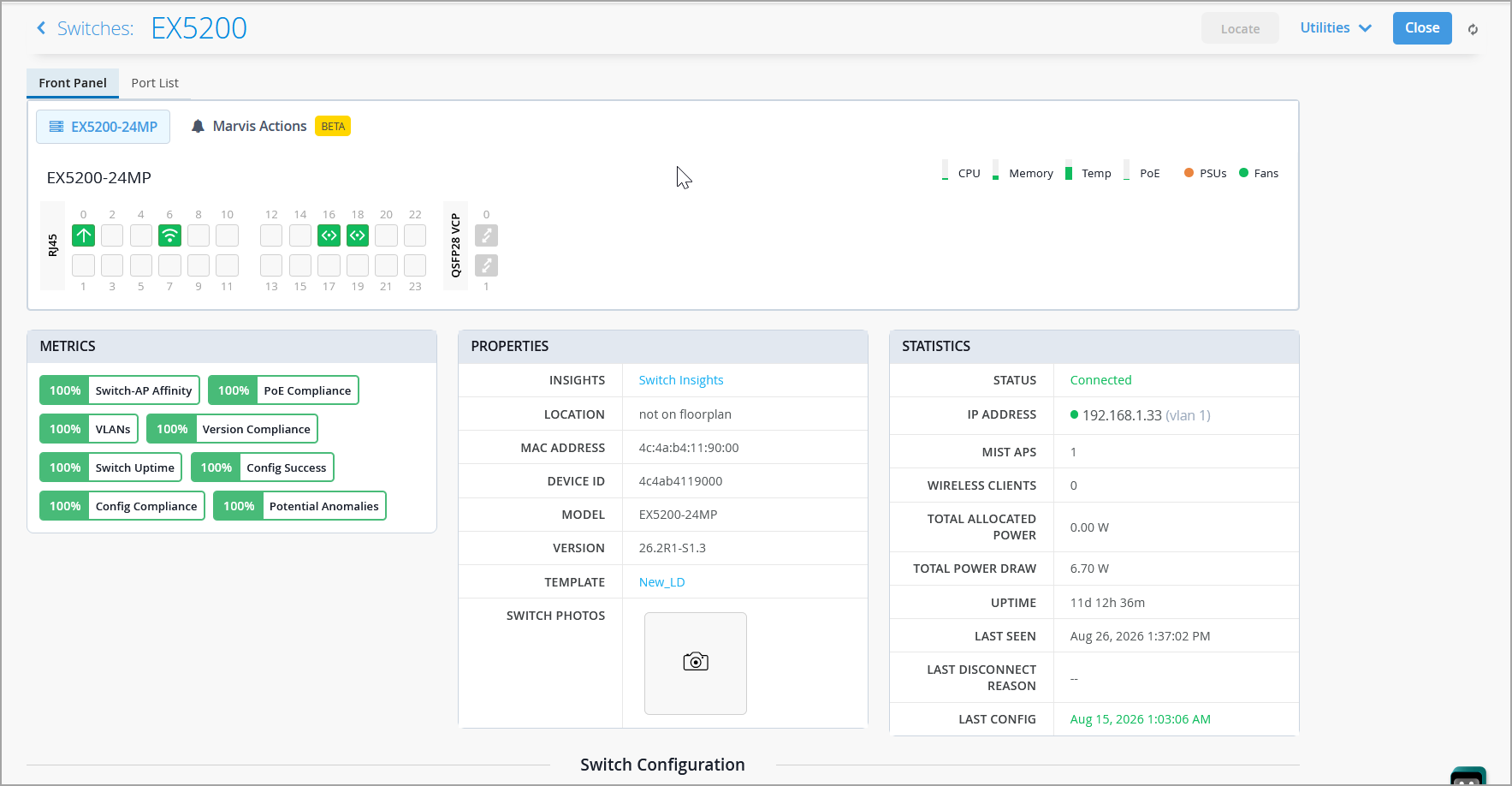Select QSFP28 VCP port 0
This screenshot has height=786, width=1512.
486,235
